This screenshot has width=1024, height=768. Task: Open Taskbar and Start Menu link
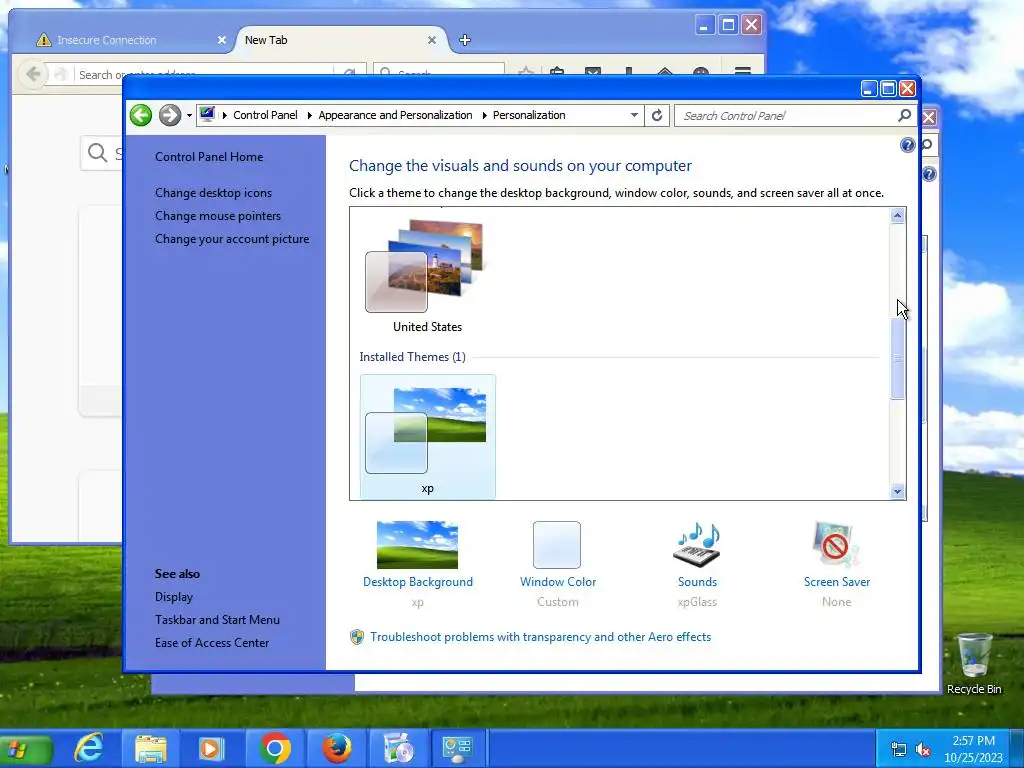pos(217,620)
